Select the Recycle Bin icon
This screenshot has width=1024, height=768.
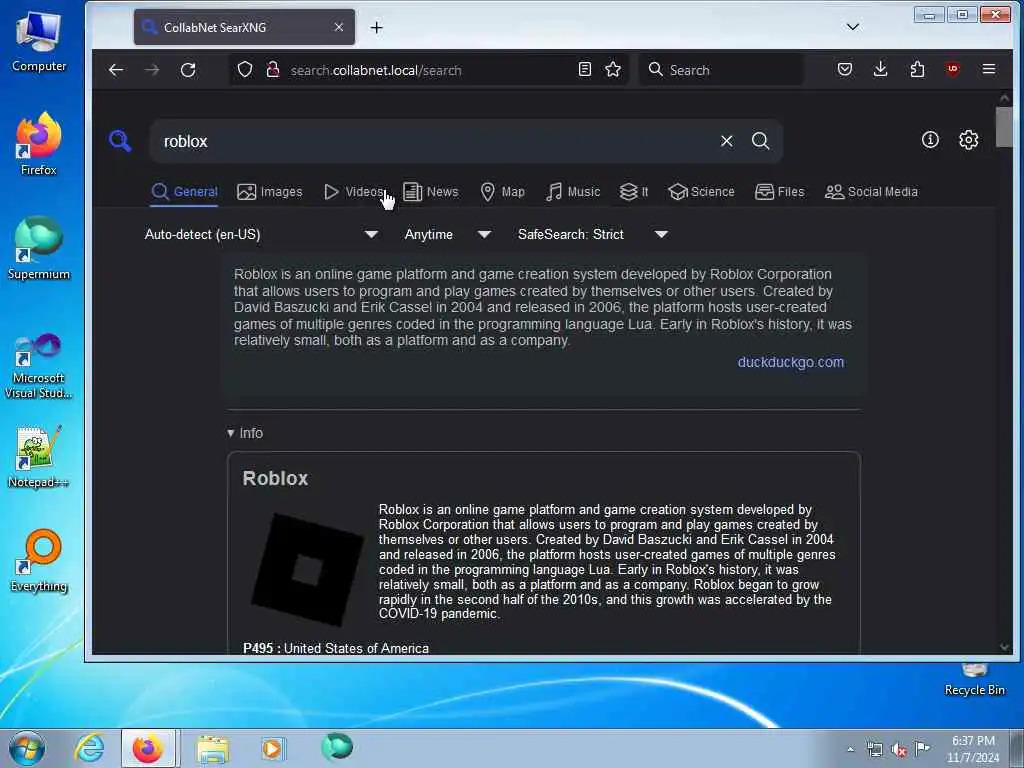(974, 679)
